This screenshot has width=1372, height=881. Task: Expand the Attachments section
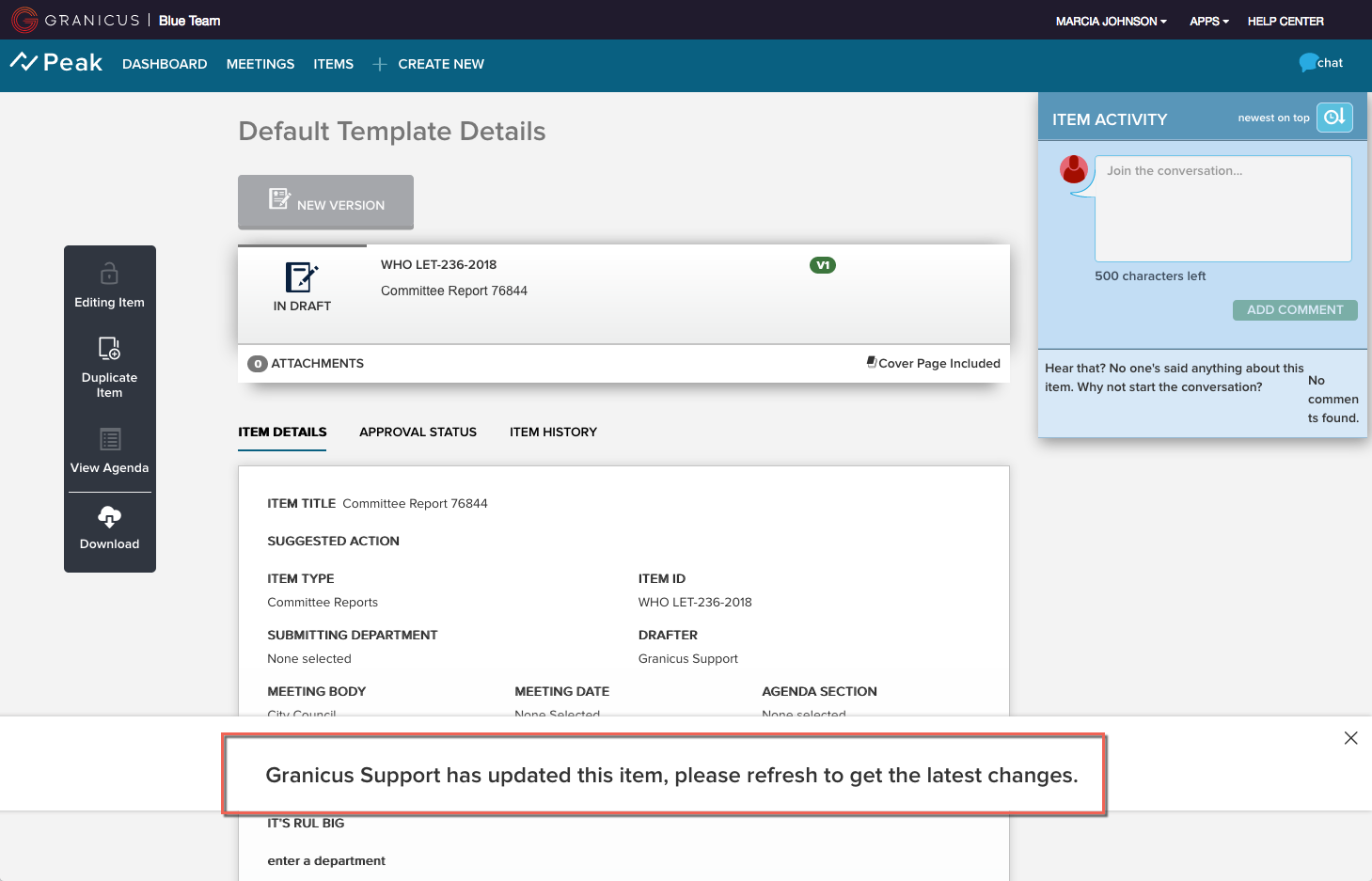(307, 364)
